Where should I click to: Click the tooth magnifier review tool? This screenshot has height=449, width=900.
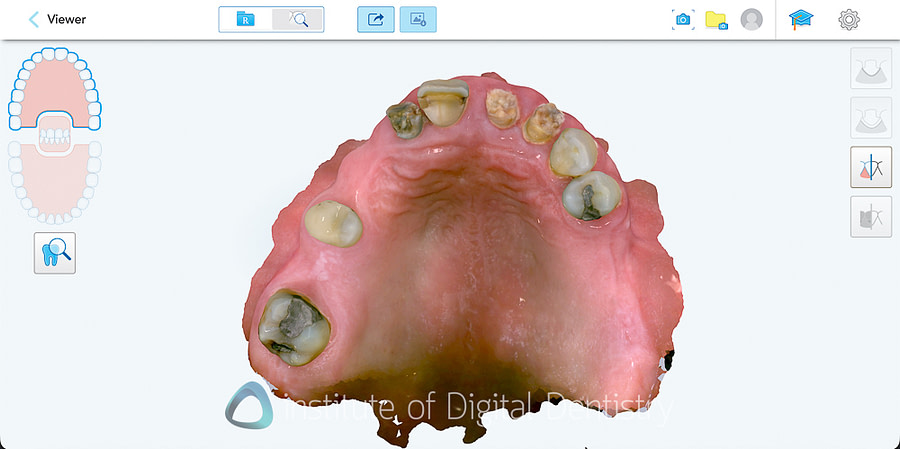click(55, 253)
